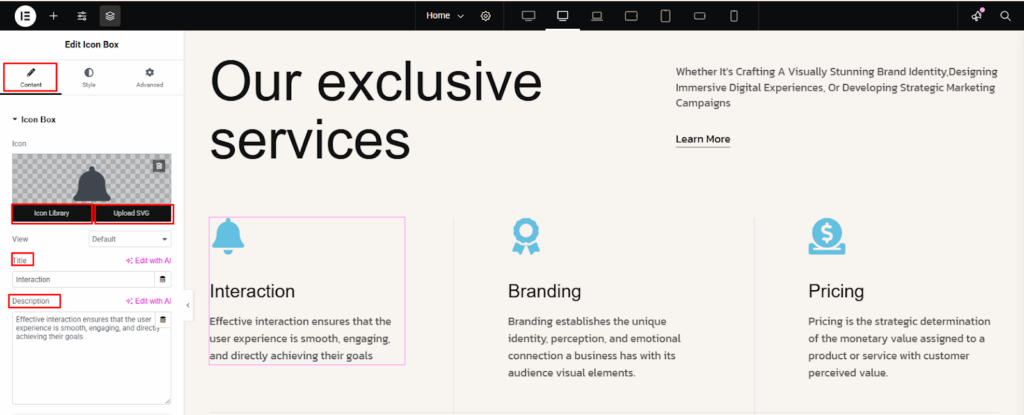Viewport: 1024px width, 415px height.
Task: Click the Icon Library button
Action: click(52, 214)
